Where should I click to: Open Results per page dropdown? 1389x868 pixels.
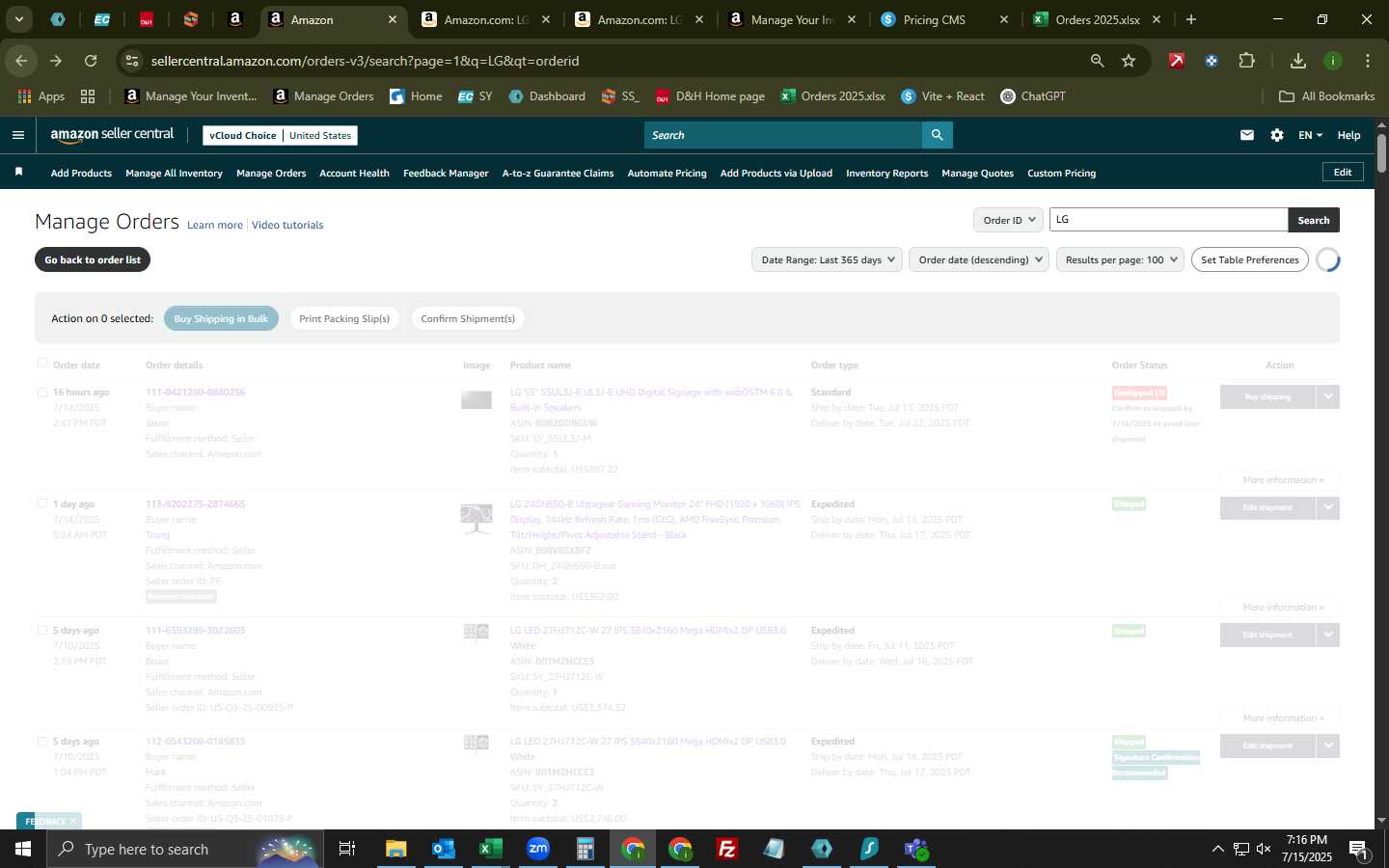coord(1120,259)
